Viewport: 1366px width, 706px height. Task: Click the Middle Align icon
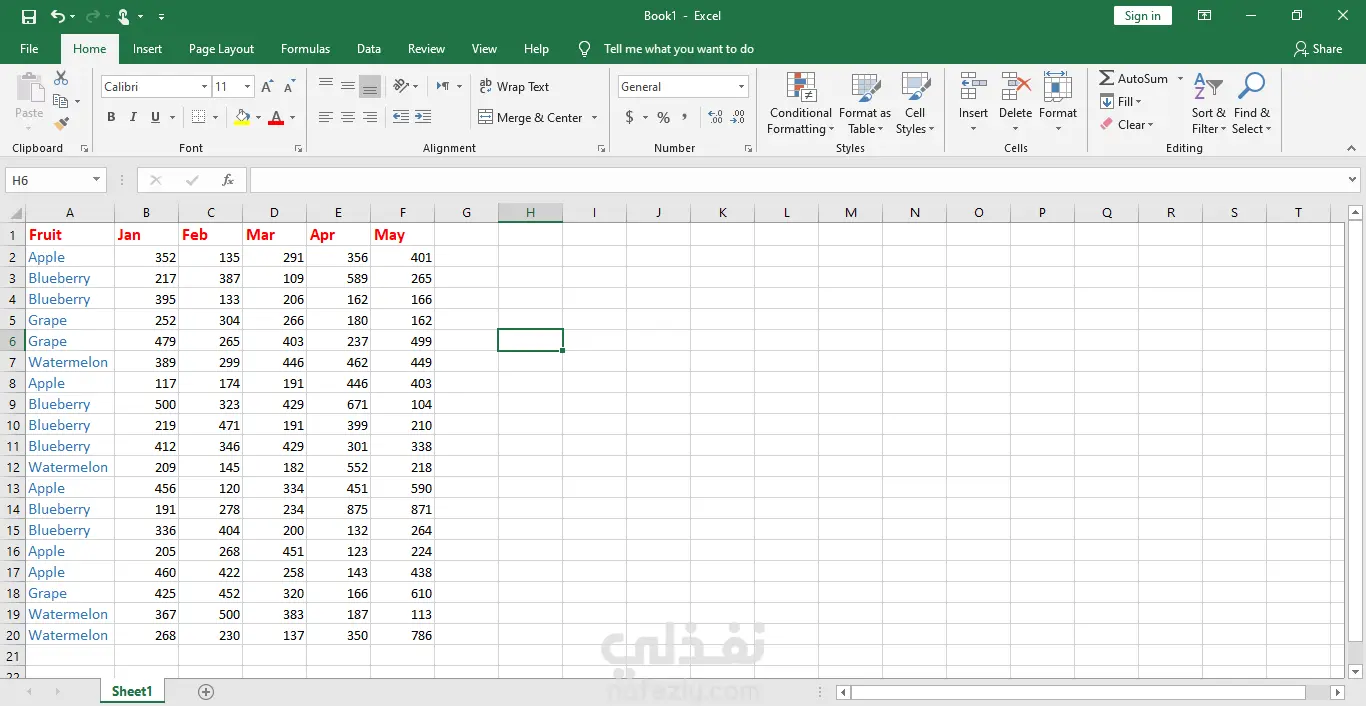348,86
